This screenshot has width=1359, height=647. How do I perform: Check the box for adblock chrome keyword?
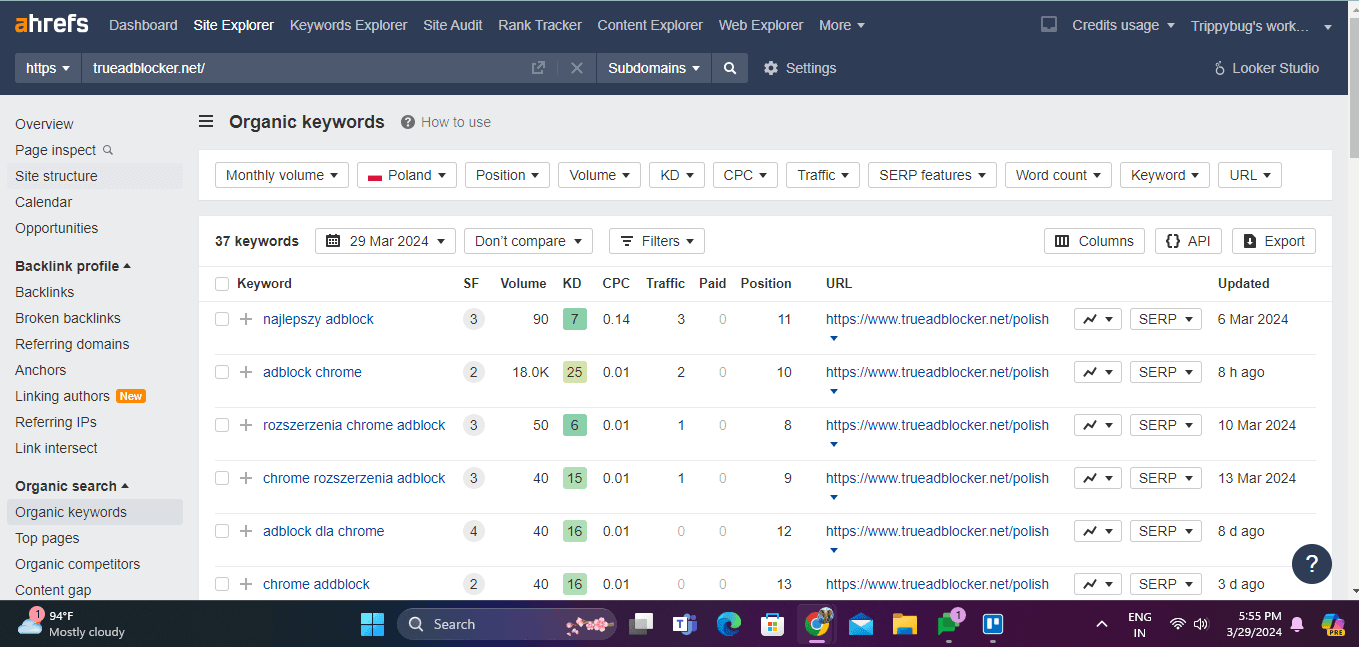[x=222, y=372]
